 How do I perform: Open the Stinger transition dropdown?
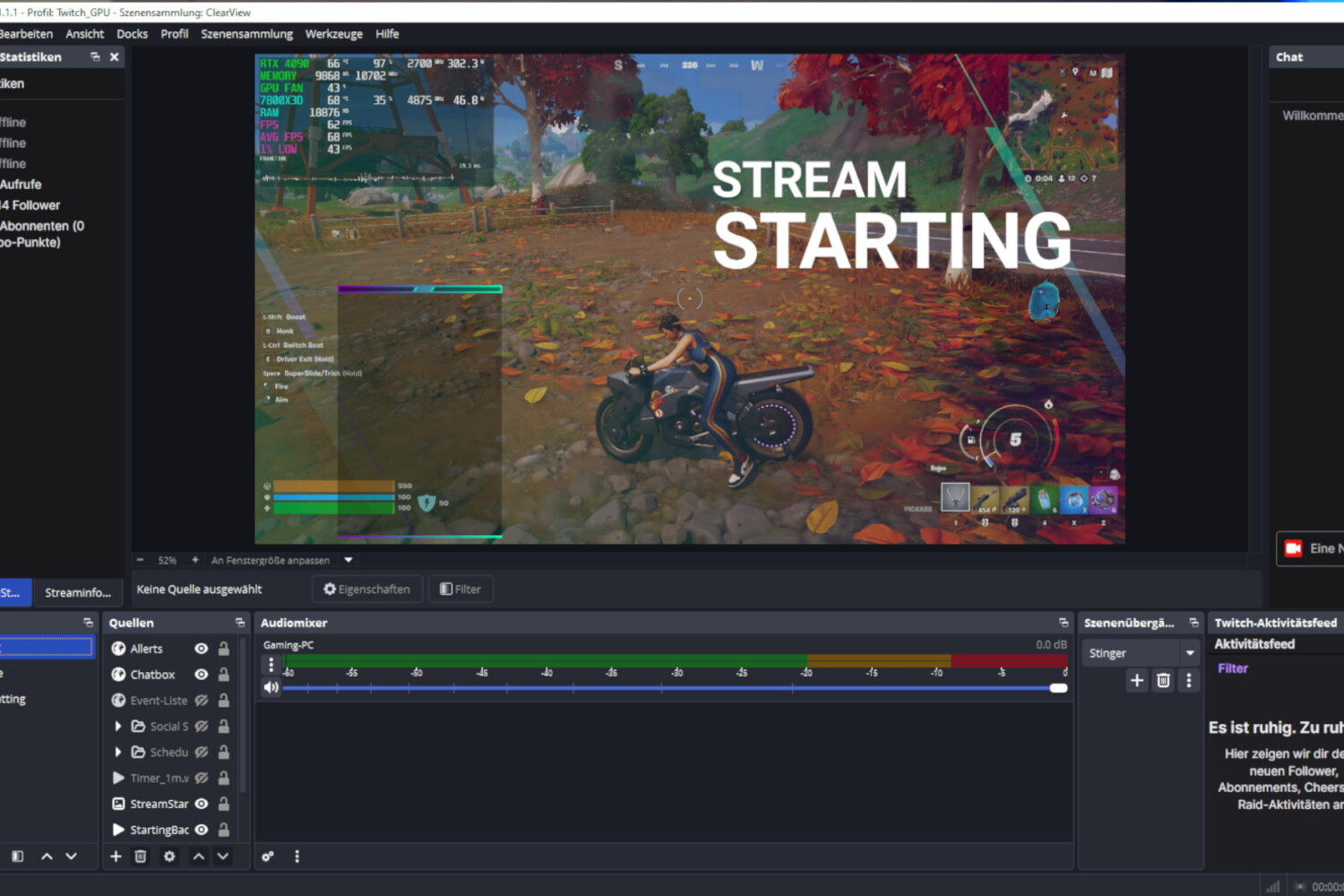1190,653
